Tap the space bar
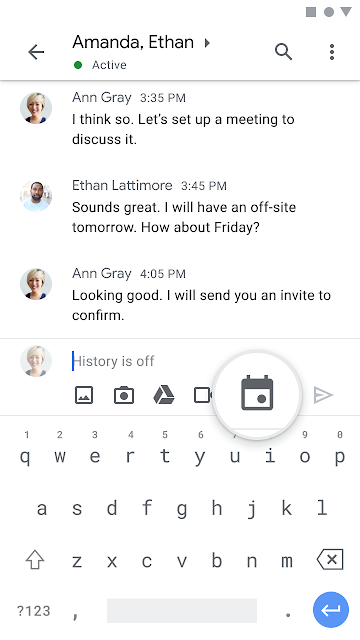 pos(182,611)
